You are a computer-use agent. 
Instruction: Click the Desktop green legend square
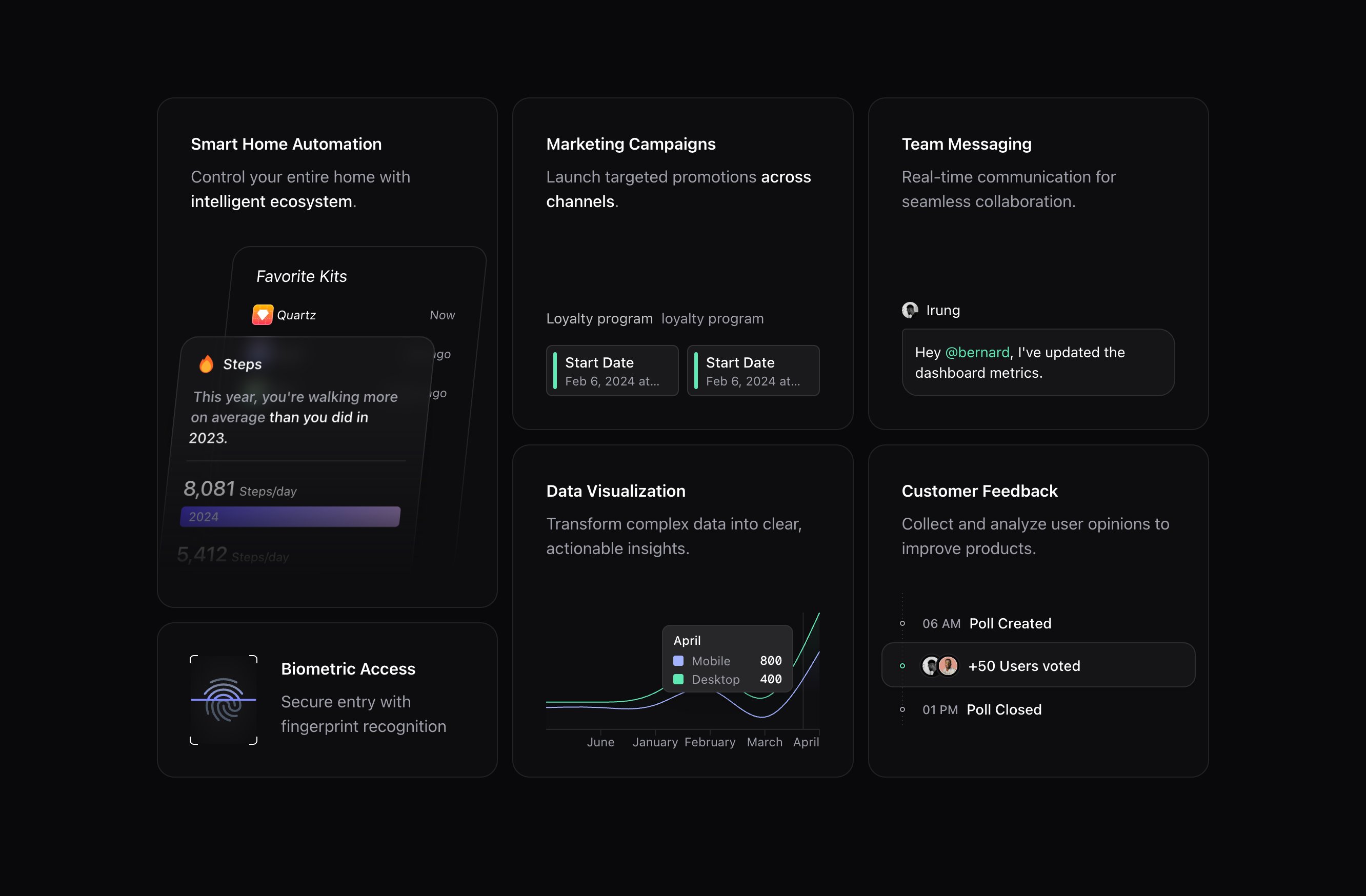678,679
